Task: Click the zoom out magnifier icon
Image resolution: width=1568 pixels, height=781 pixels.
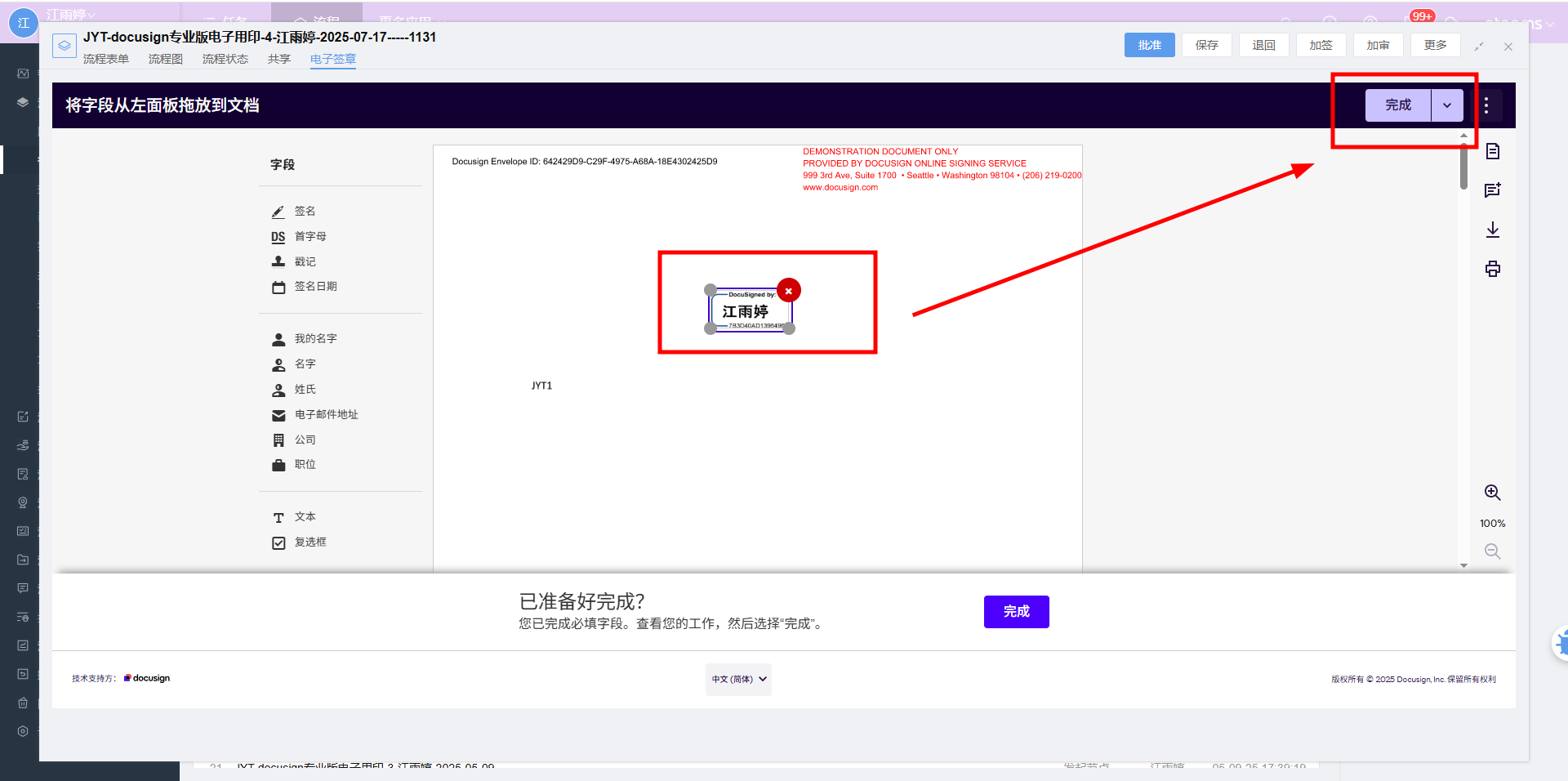Action: pyautogui.click(x=1492, y=551)
